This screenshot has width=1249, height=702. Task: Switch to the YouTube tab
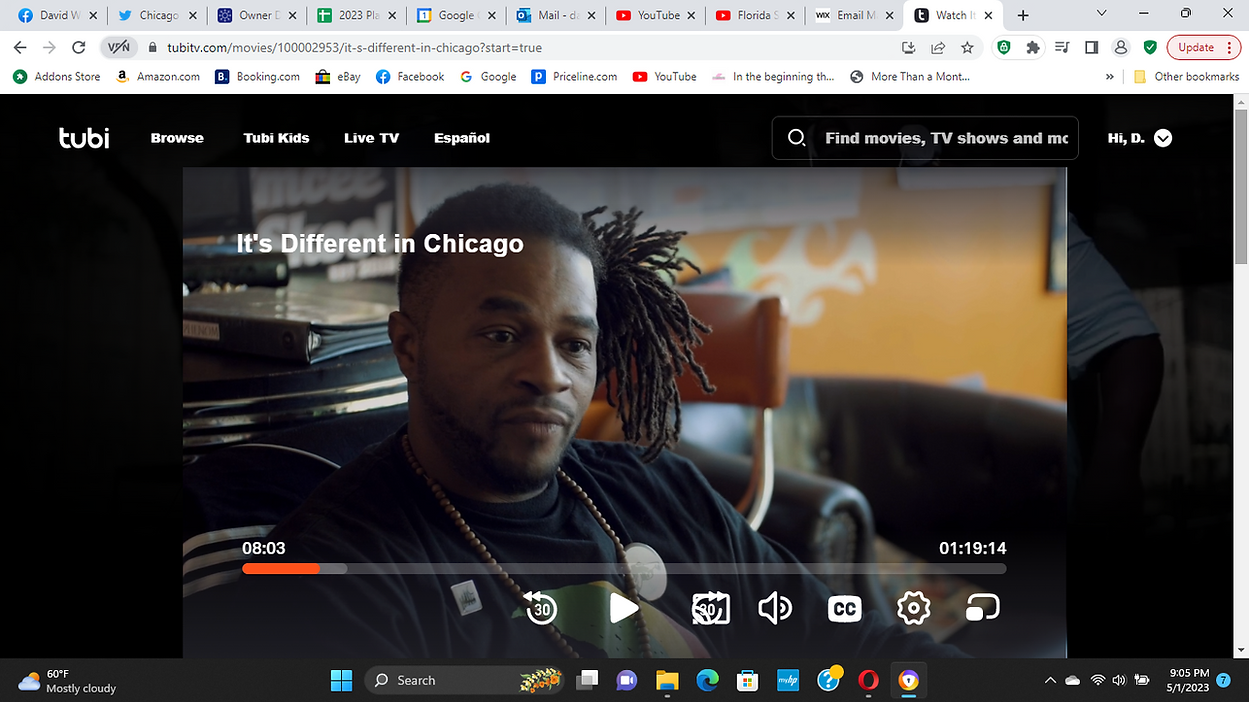coord(655,15)
